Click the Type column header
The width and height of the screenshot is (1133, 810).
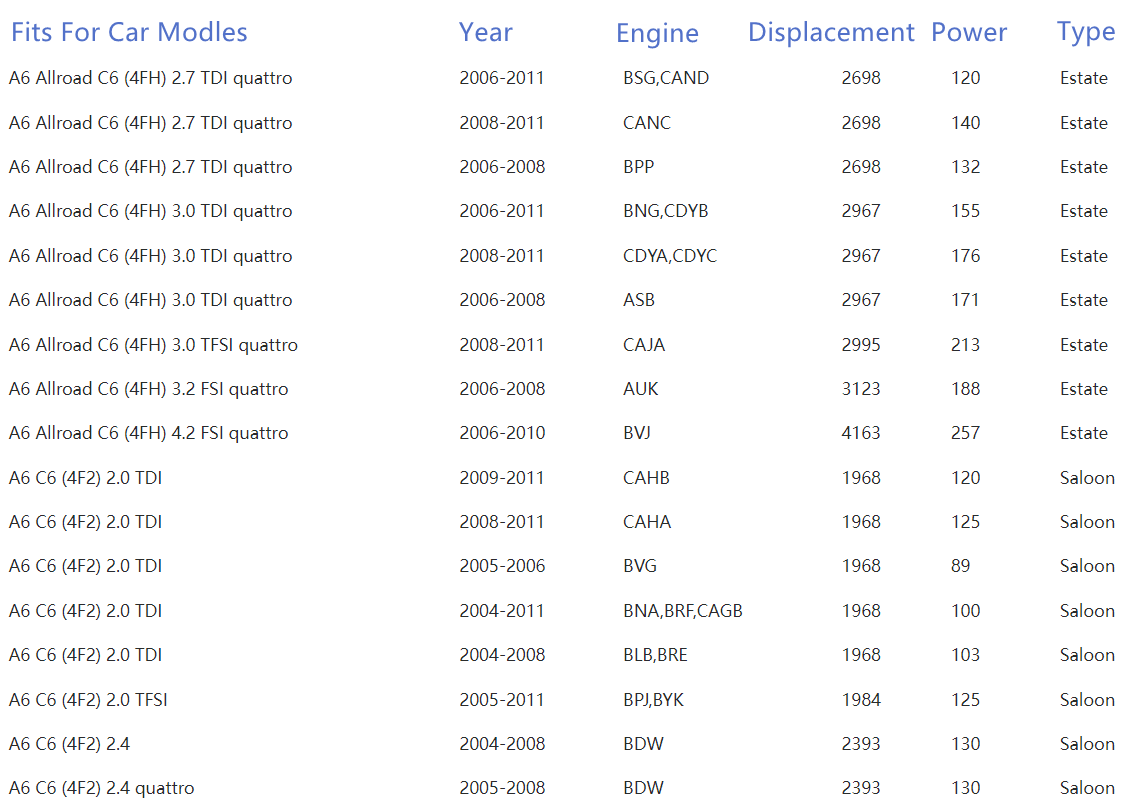pyautogui.click(x=1085, y=32)
